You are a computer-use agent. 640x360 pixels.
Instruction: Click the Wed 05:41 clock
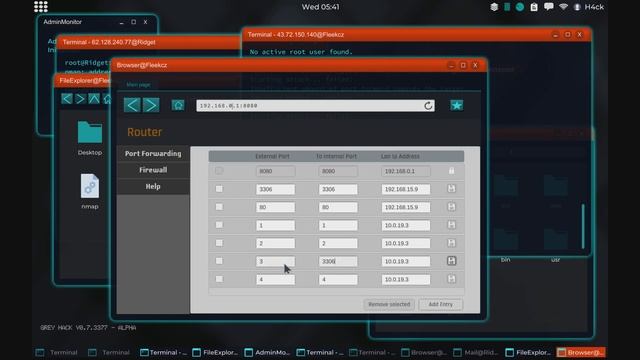click(x=320, y=7)
